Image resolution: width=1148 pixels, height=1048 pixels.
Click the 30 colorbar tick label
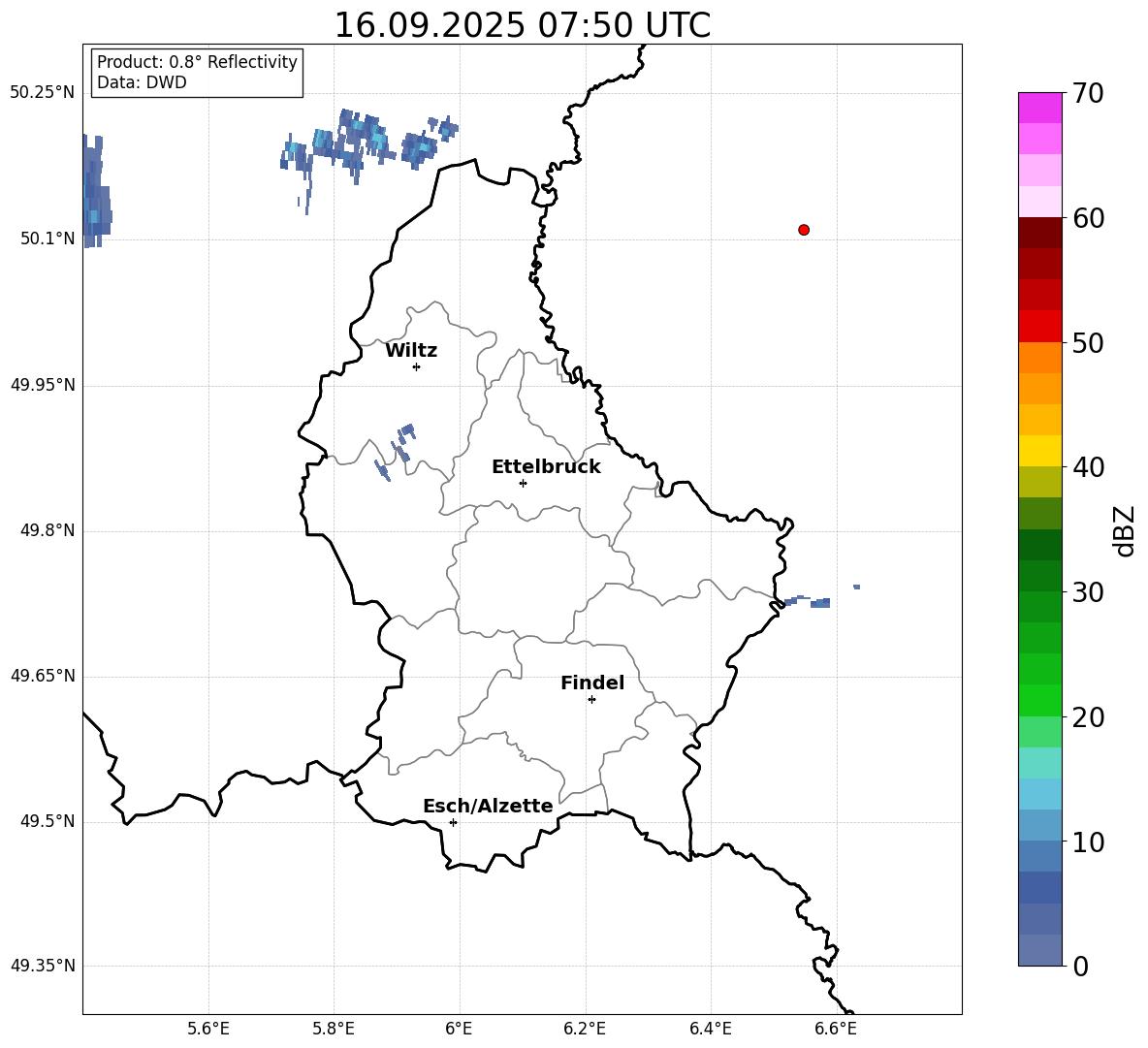(1088, 592)
